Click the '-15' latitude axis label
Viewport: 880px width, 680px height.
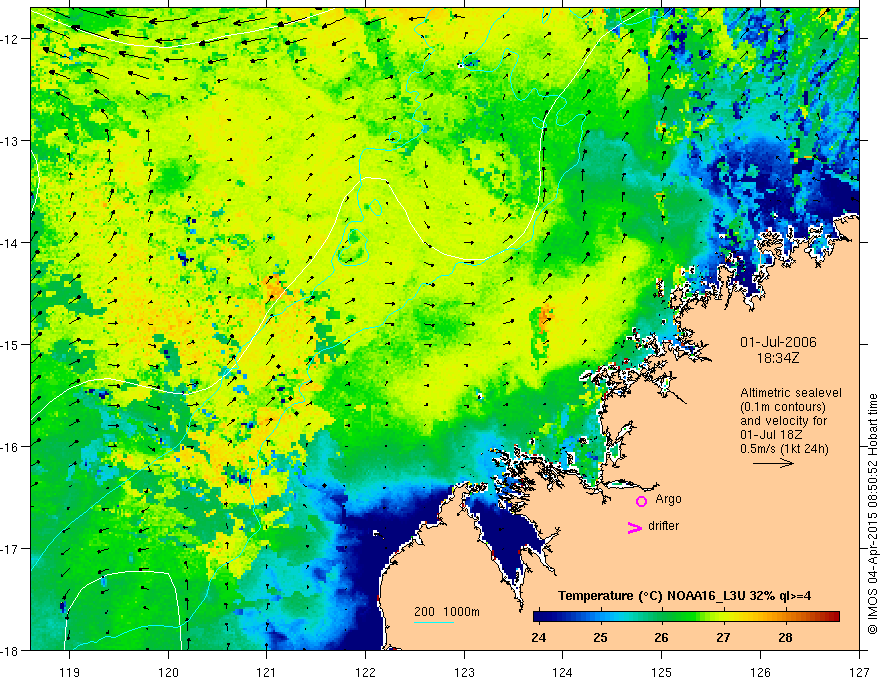(x=10, y=344)
